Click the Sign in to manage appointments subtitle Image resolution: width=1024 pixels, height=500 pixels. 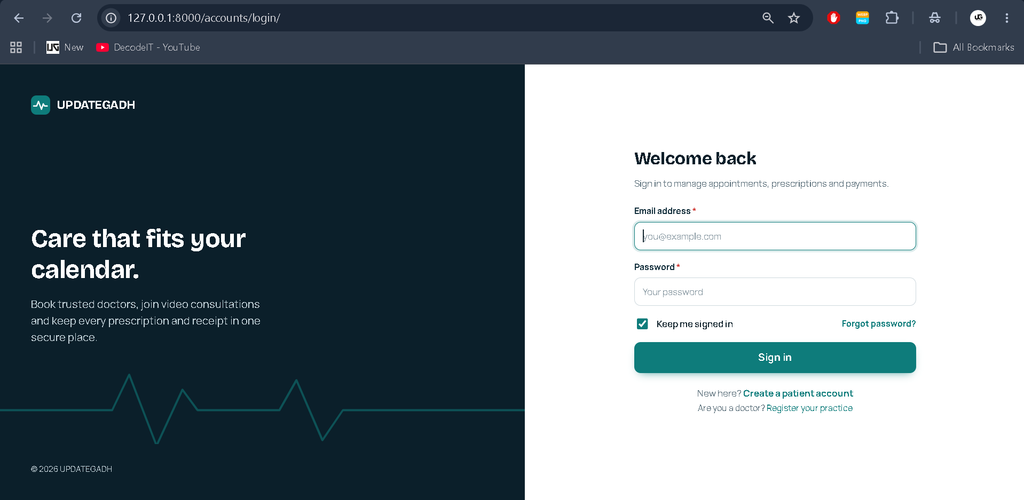click(761, 184)
